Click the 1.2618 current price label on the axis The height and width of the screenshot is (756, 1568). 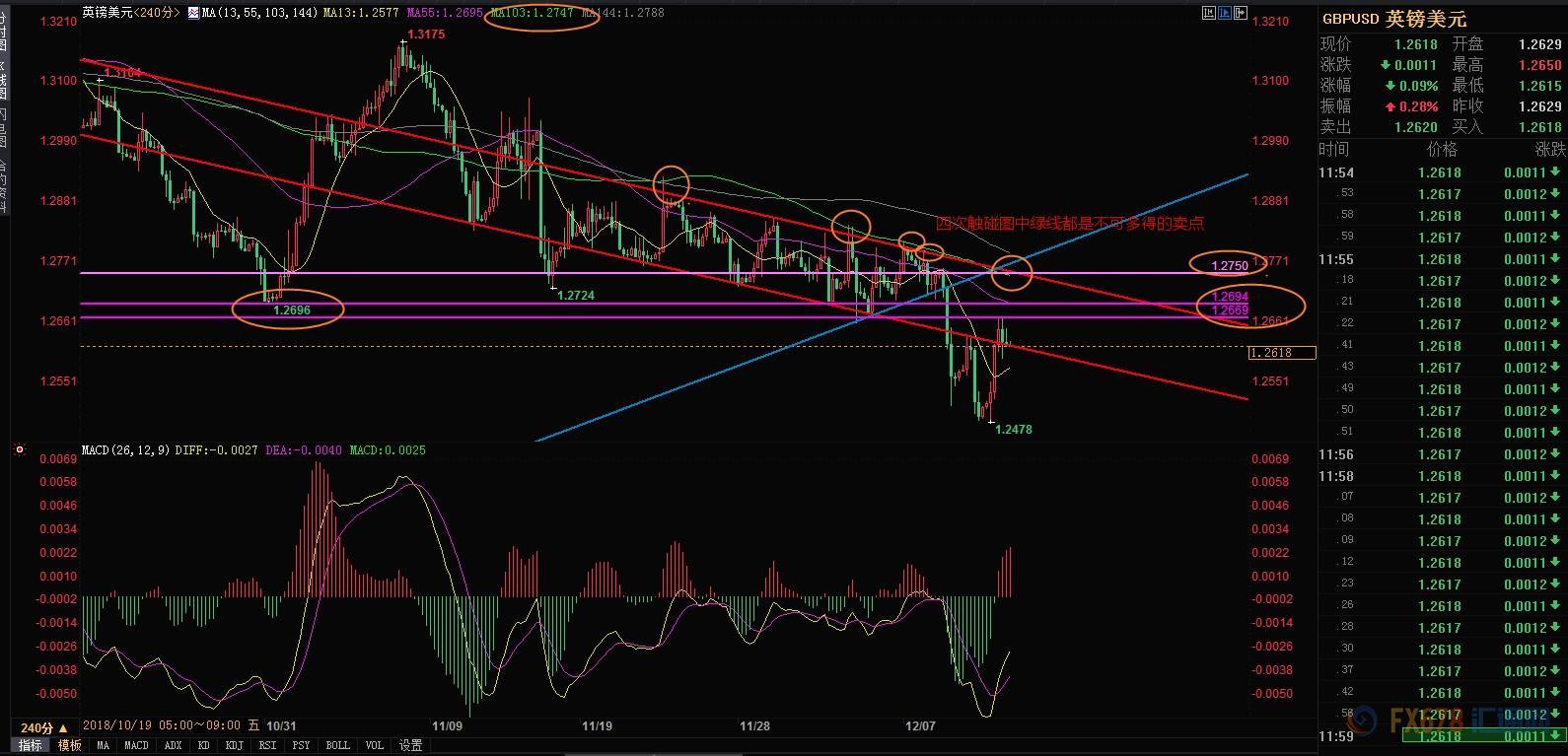1282,353
